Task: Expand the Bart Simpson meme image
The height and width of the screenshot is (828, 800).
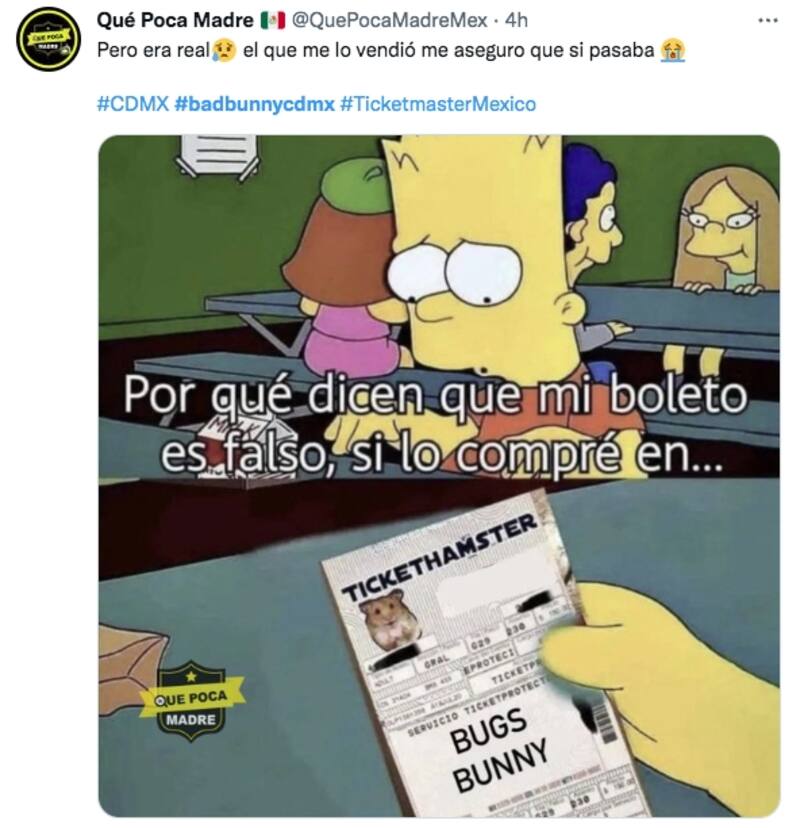Action: (x=439, y=476)
